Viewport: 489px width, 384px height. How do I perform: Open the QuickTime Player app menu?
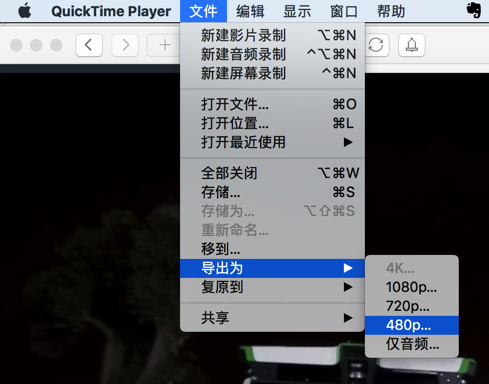111,11
